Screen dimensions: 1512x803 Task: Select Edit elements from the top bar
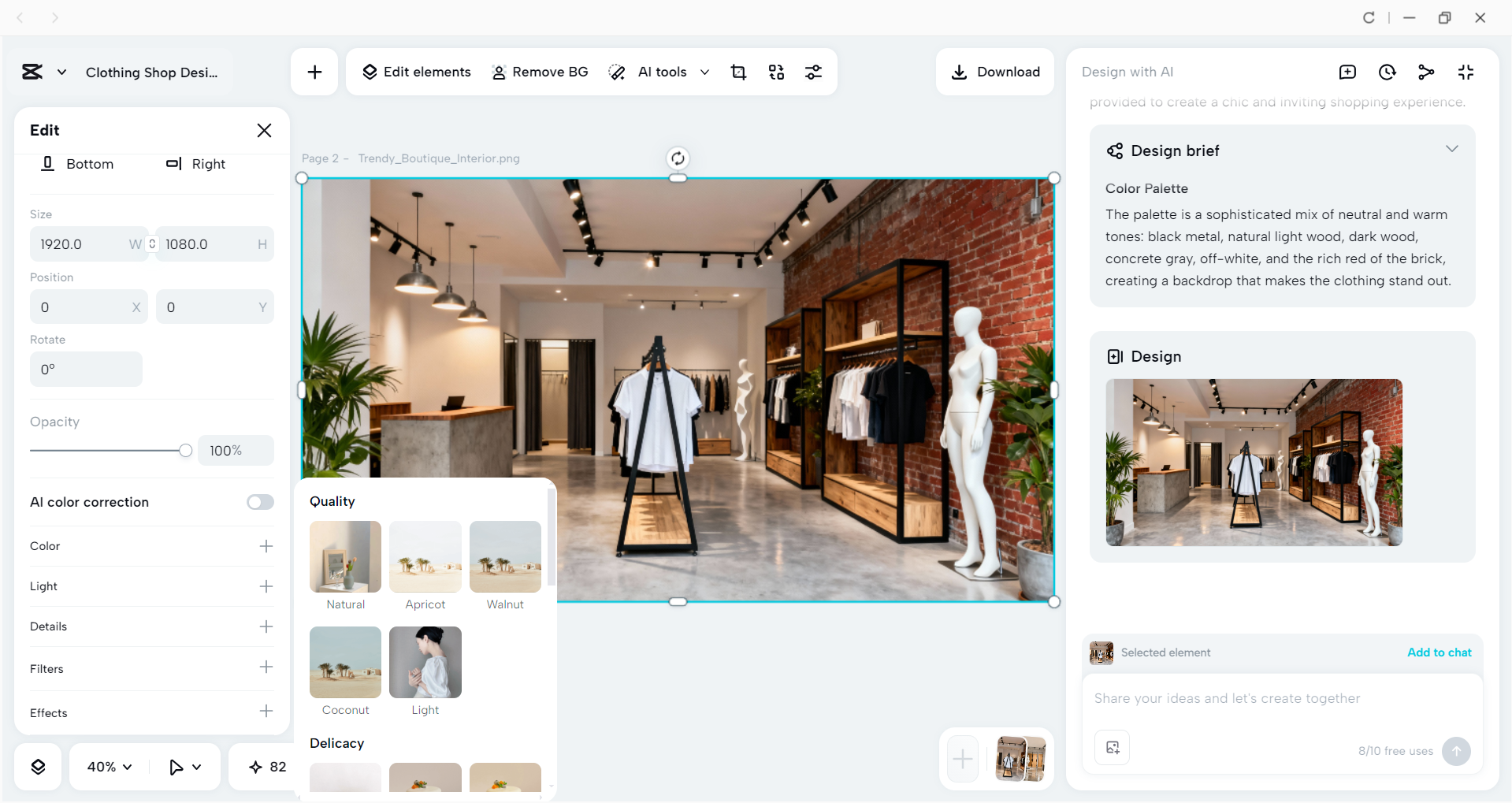pos(416,72)
